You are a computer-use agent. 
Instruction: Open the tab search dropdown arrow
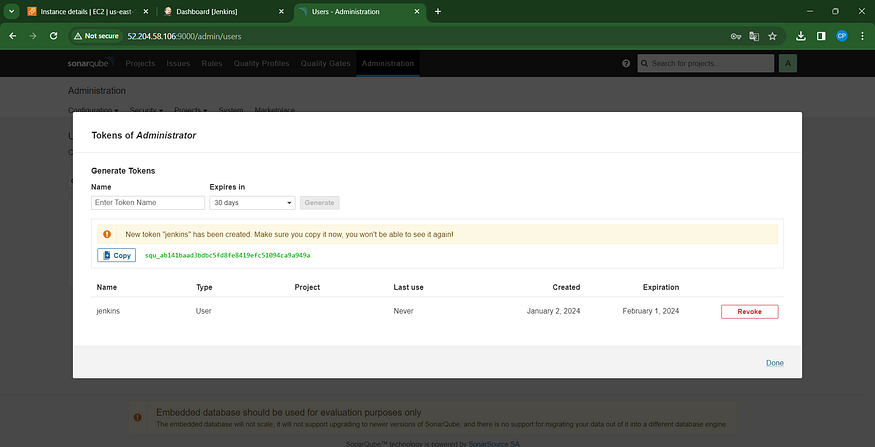click(11, 11)
